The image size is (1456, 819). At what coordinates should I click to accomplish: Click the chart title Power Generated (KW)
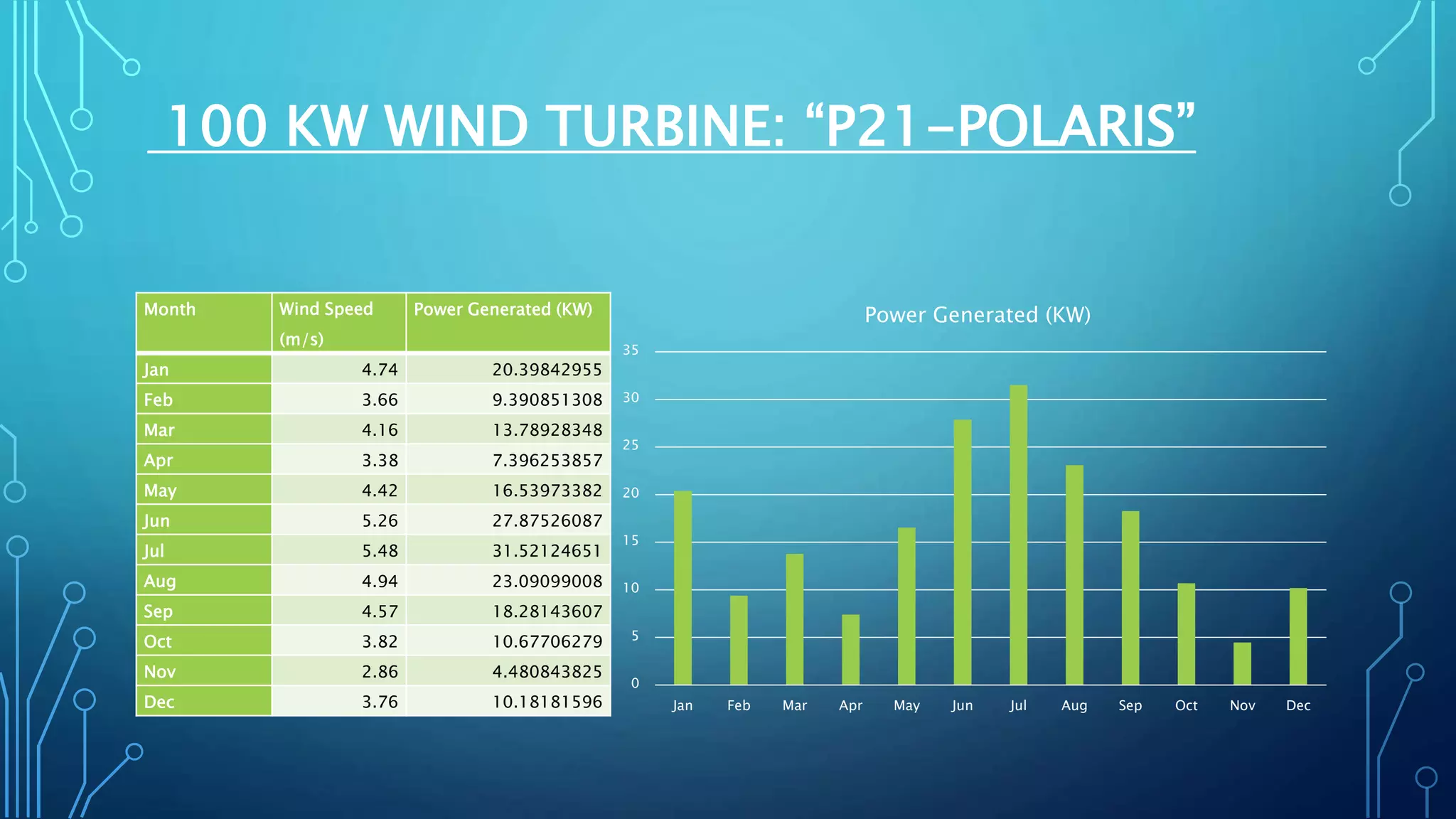point(977,315)
